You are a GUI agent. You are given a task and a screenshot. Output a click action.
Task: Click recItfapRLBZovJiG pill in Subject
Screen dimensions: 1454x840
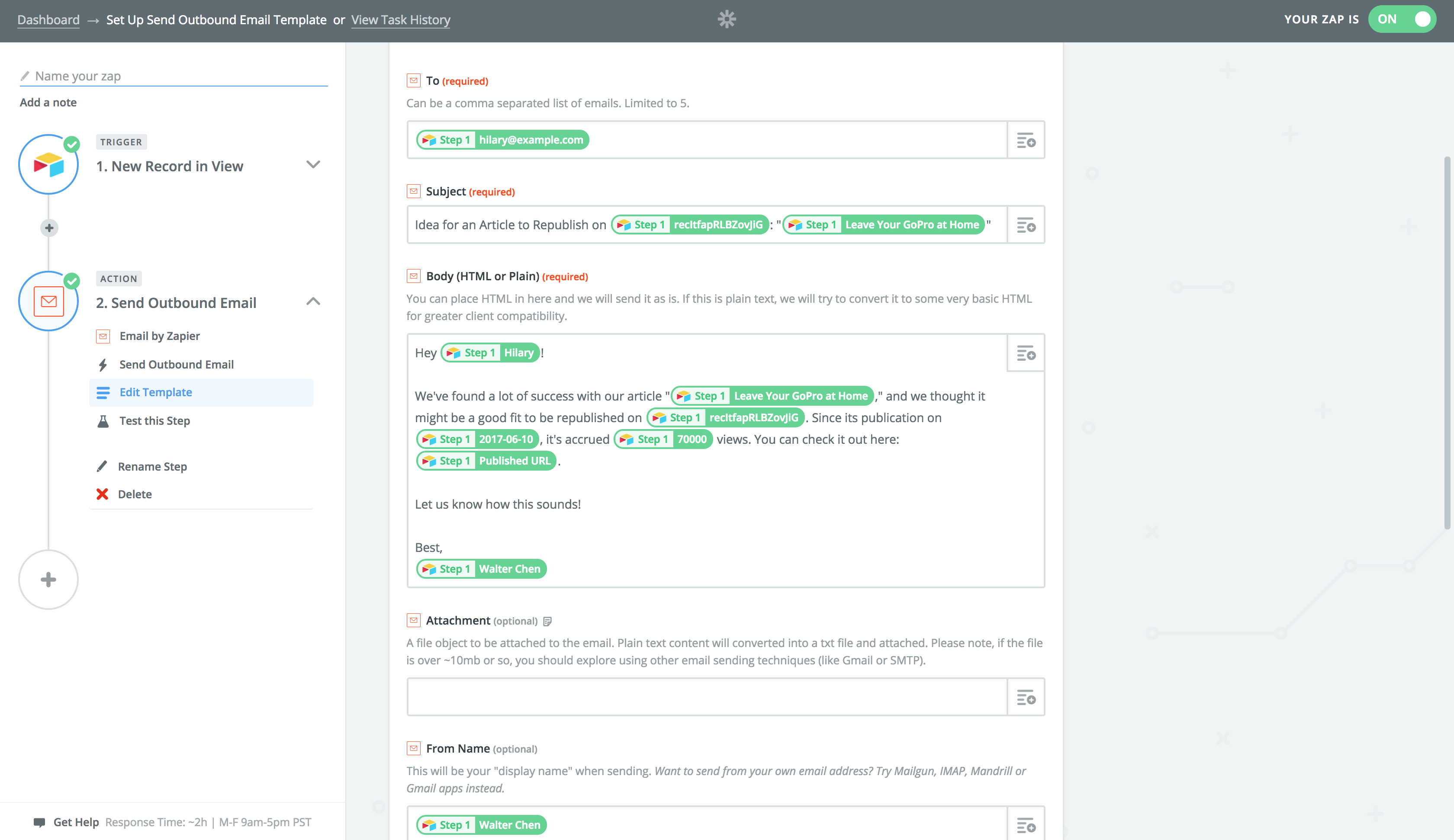690,224
